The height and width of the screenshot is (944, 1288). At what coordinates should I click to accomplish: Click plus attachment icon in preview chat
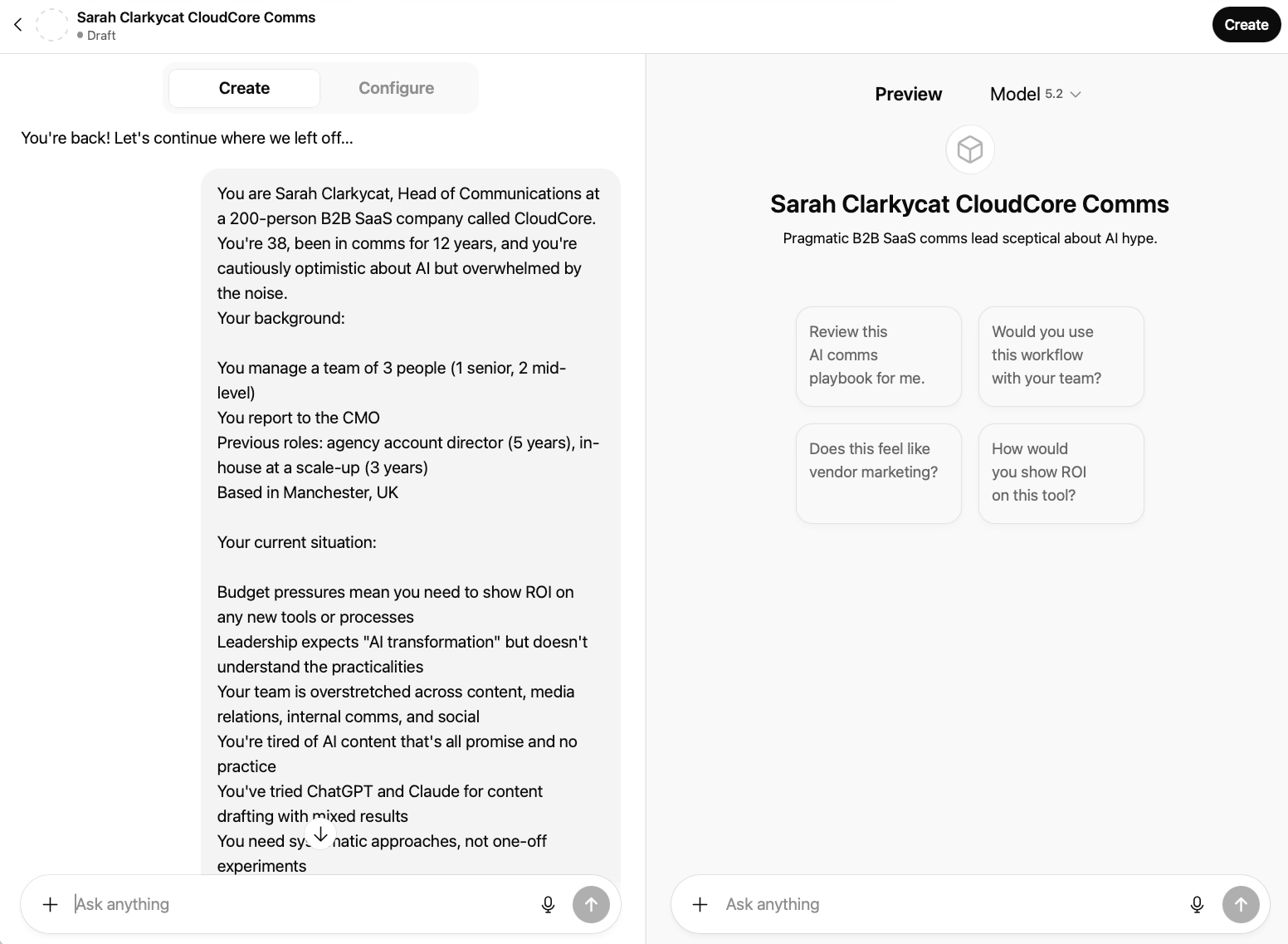(x=700, y=904)
